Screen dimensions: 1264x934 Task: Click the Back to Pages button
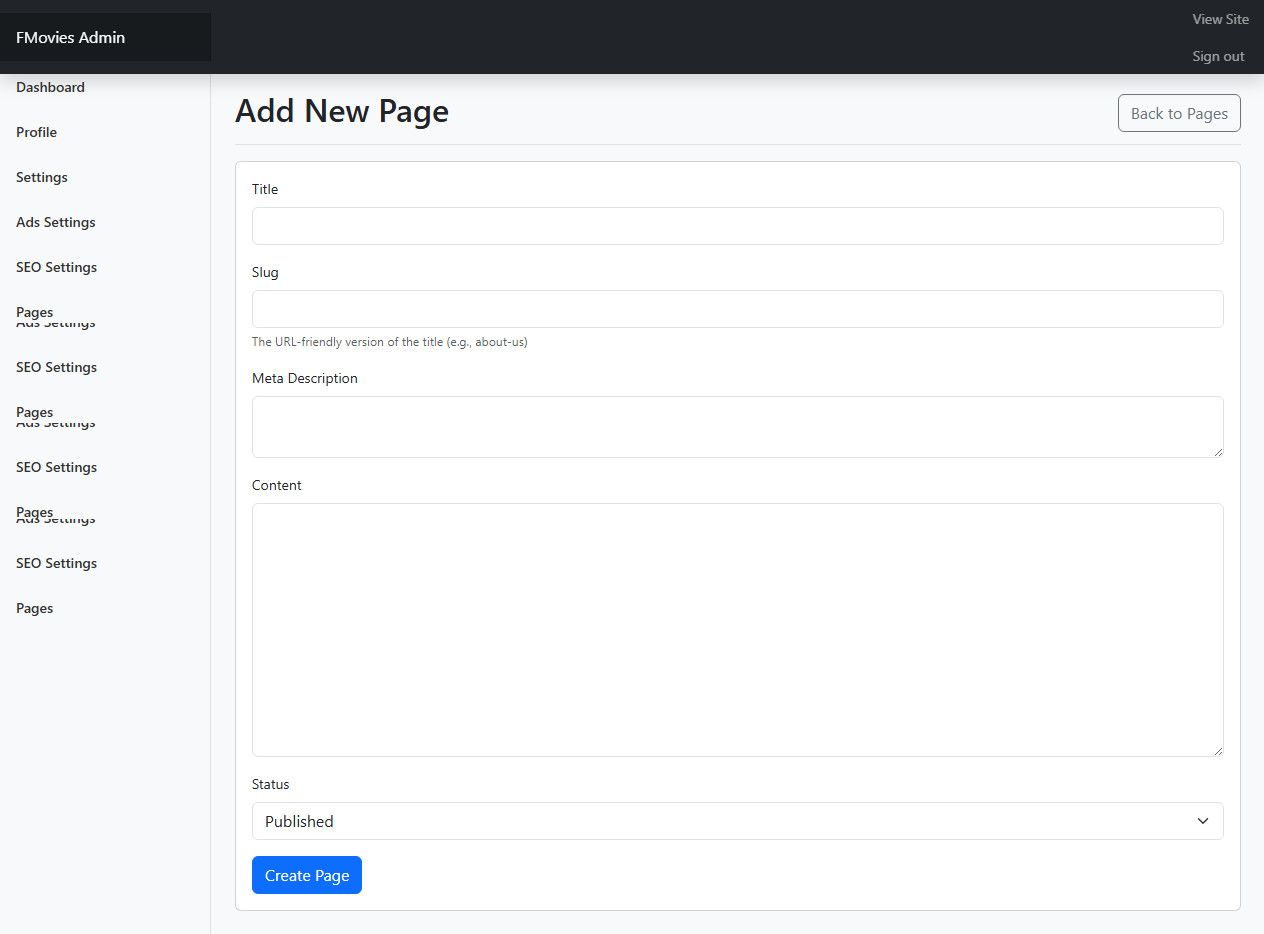1179,113
